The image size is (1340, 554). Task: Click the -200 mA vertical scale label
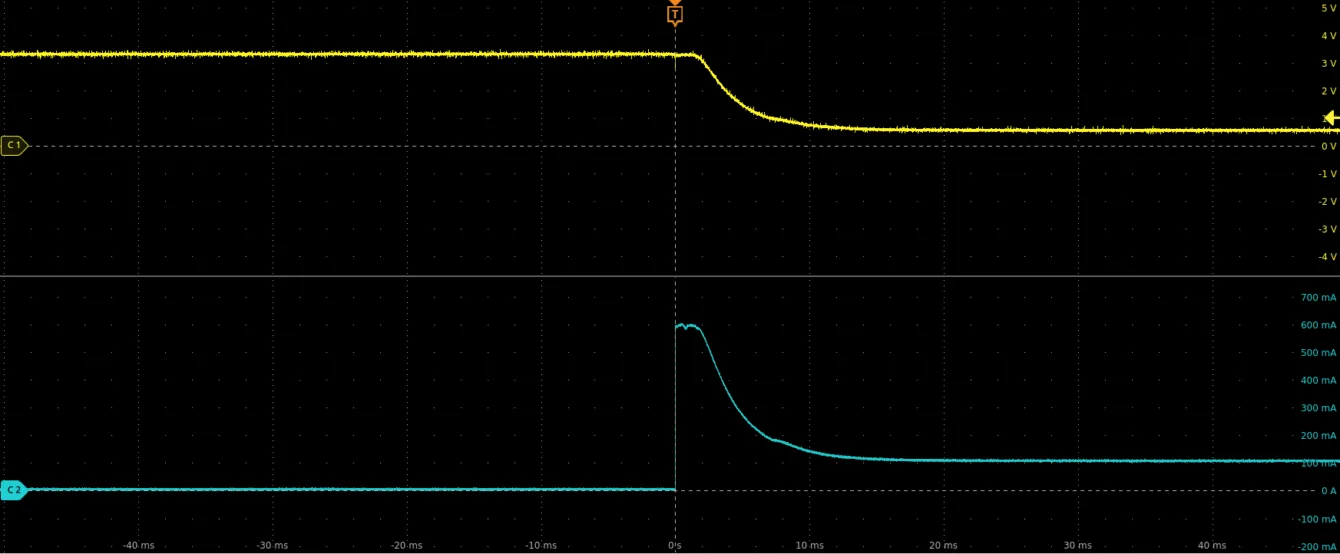tap(1316, 546)
